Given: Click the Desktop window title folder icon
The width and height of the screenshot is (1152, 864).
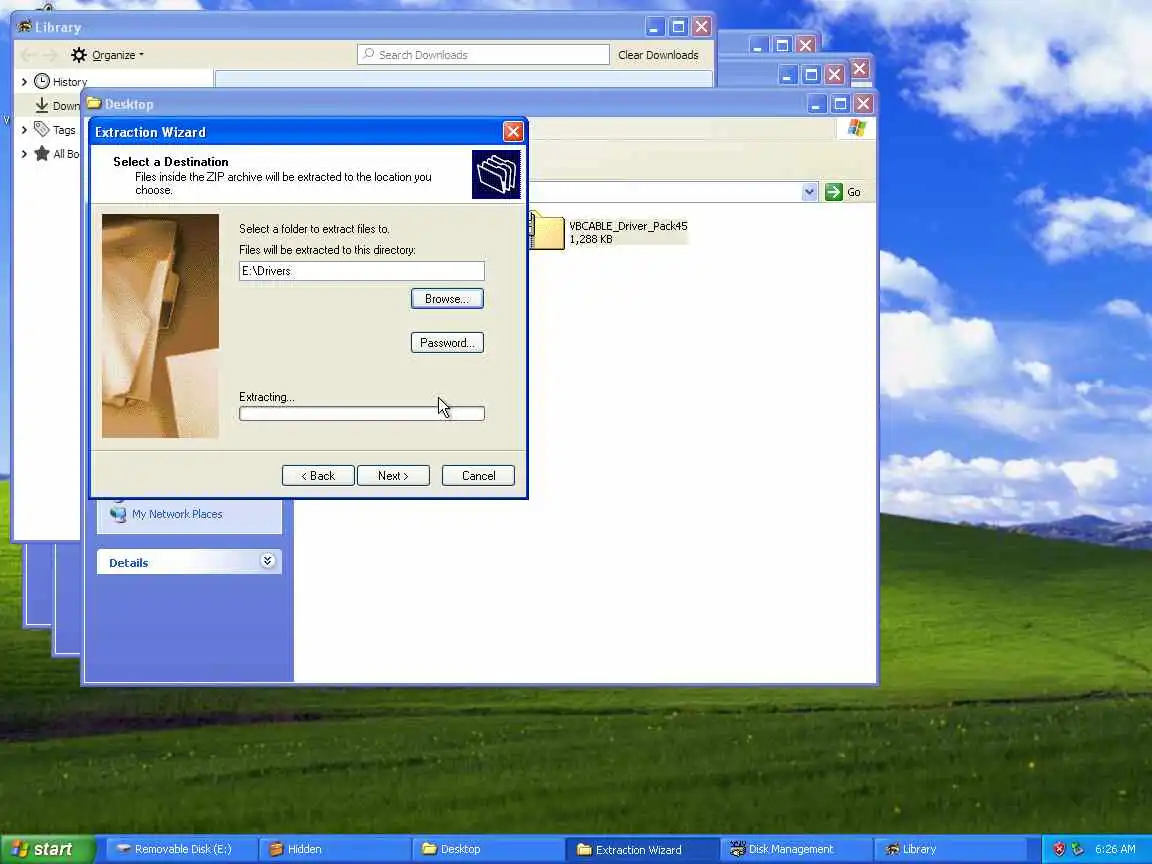Looking at the screenshot, I should click(x=94, y=103).
